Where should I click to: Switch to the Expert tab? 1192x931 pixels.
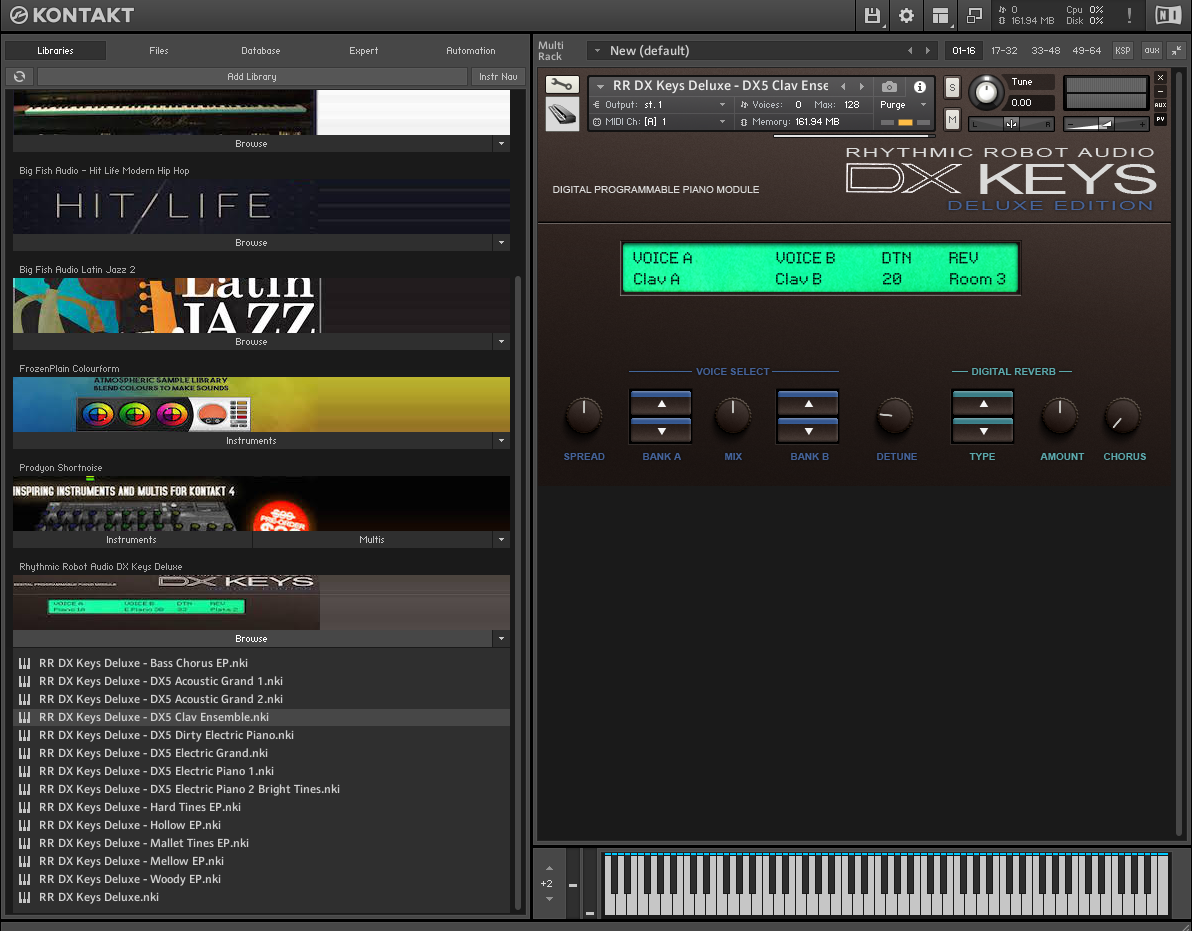[363, 51]
